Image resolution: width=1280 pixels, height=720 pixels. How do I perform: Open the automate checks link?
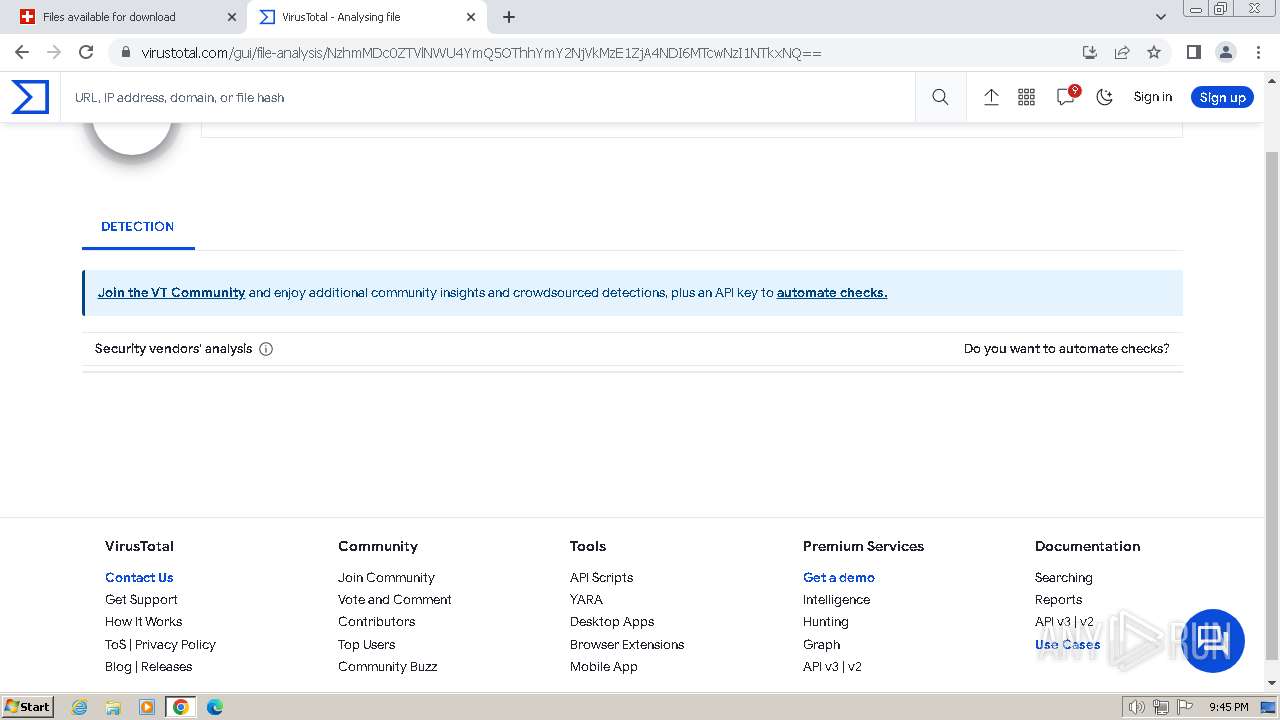pos(832,293)
